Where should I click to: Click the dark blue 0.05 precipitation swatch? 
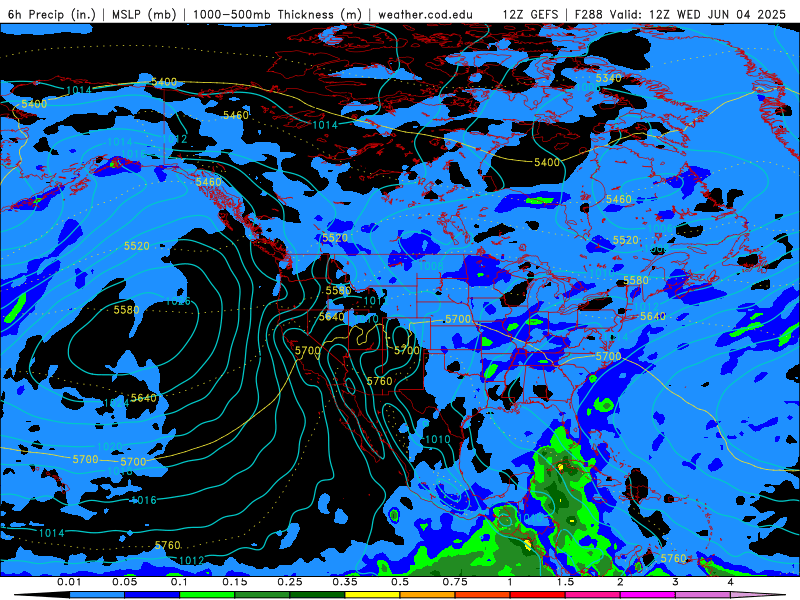pos(152,595)
